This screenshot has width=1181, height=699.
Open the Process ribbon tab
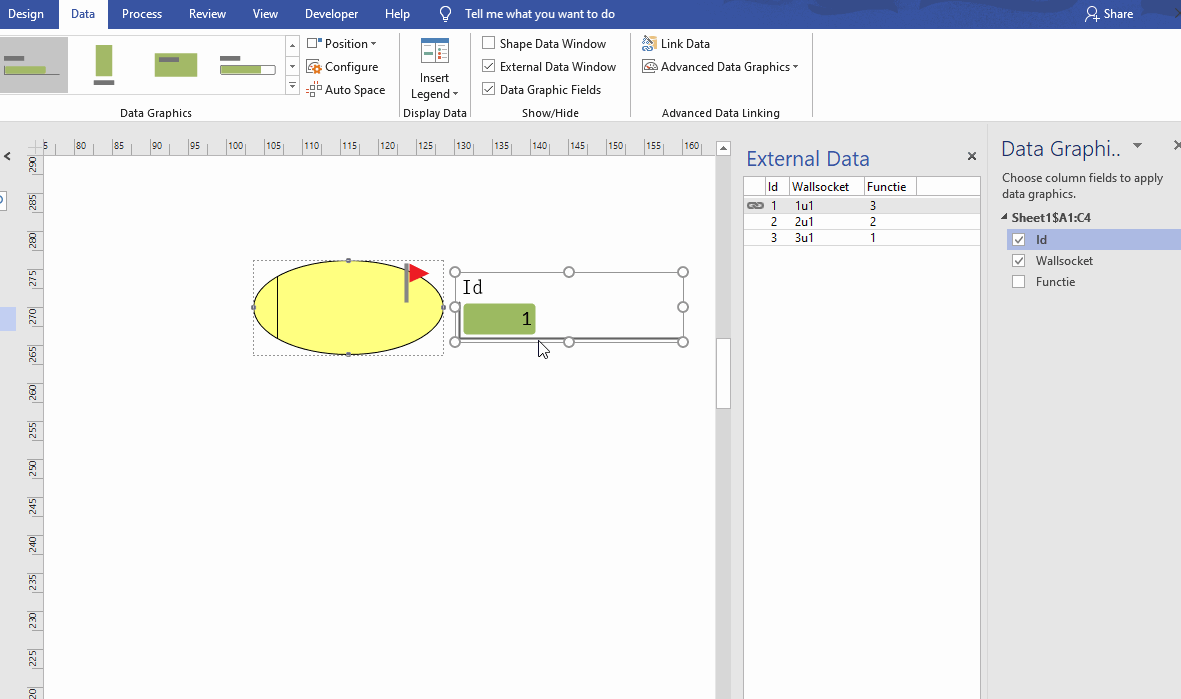coord(142,14)
